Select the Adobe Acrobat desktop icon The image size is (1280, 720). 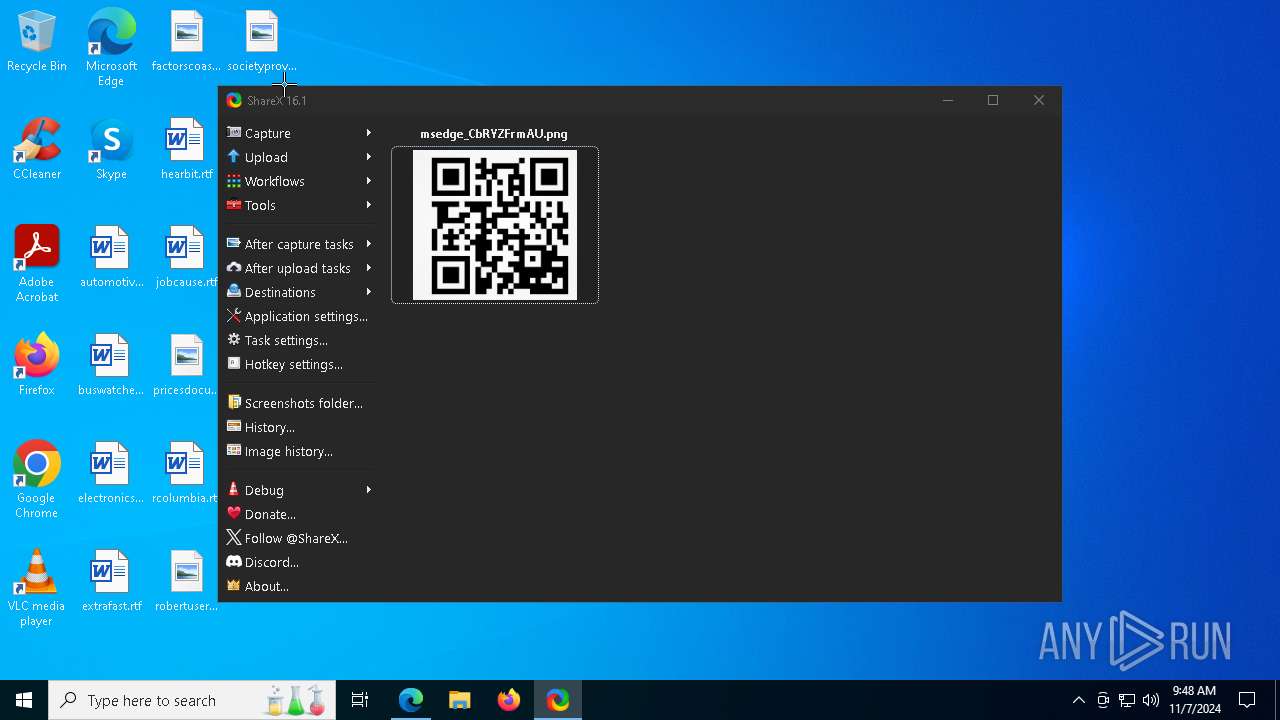point(37,265)
